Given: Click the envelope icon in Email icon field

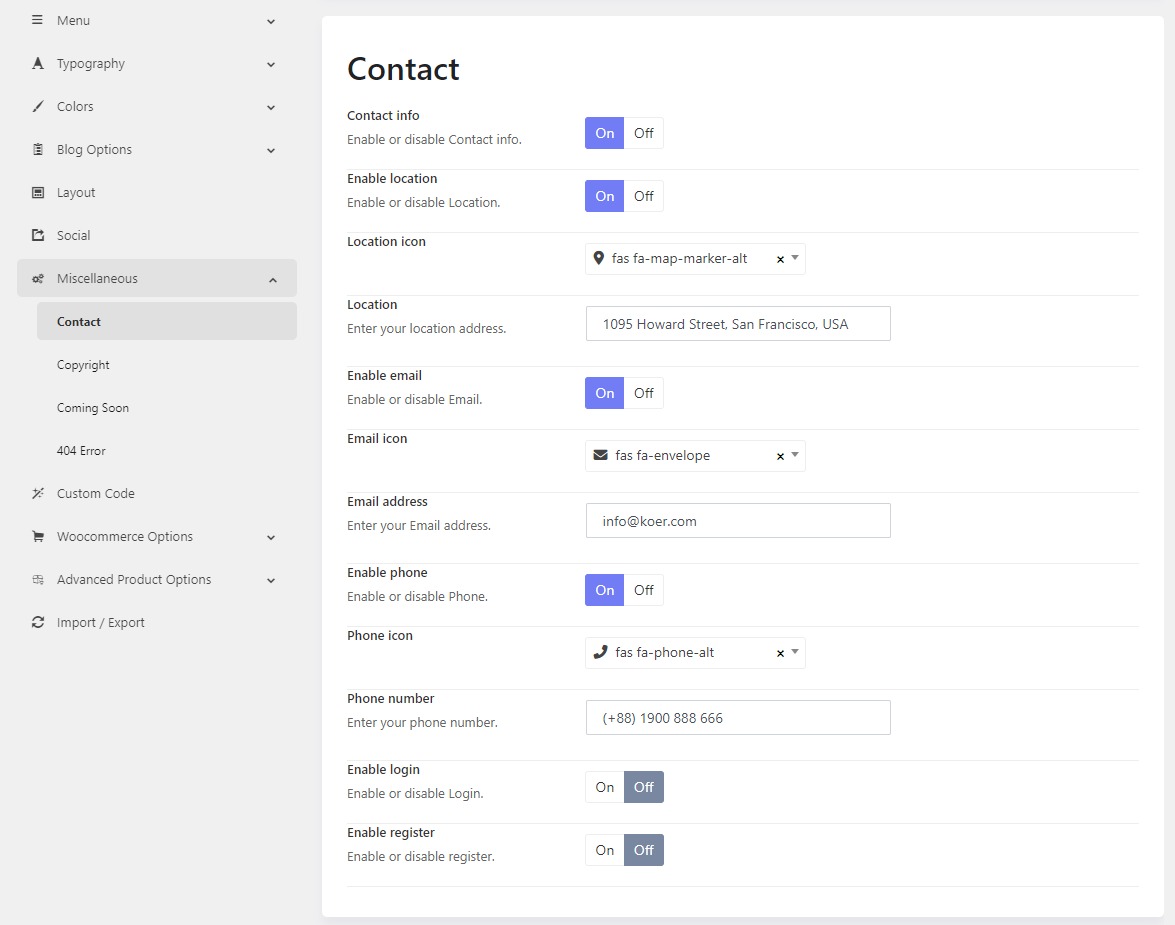Looking at the screenshot, I should 600,455.
